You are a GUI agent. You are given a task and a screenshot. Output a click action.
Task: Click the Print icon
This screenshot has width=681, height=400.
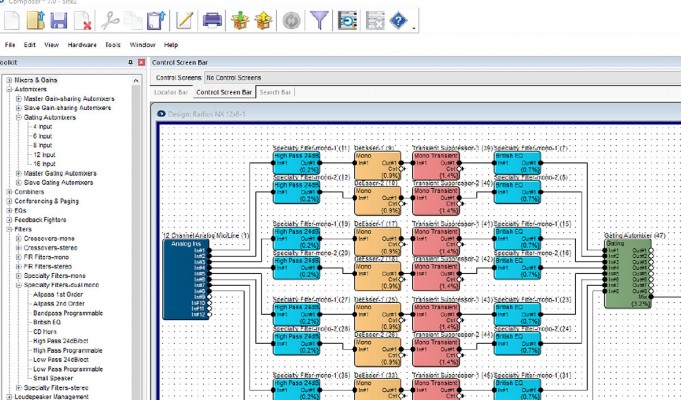212,20
